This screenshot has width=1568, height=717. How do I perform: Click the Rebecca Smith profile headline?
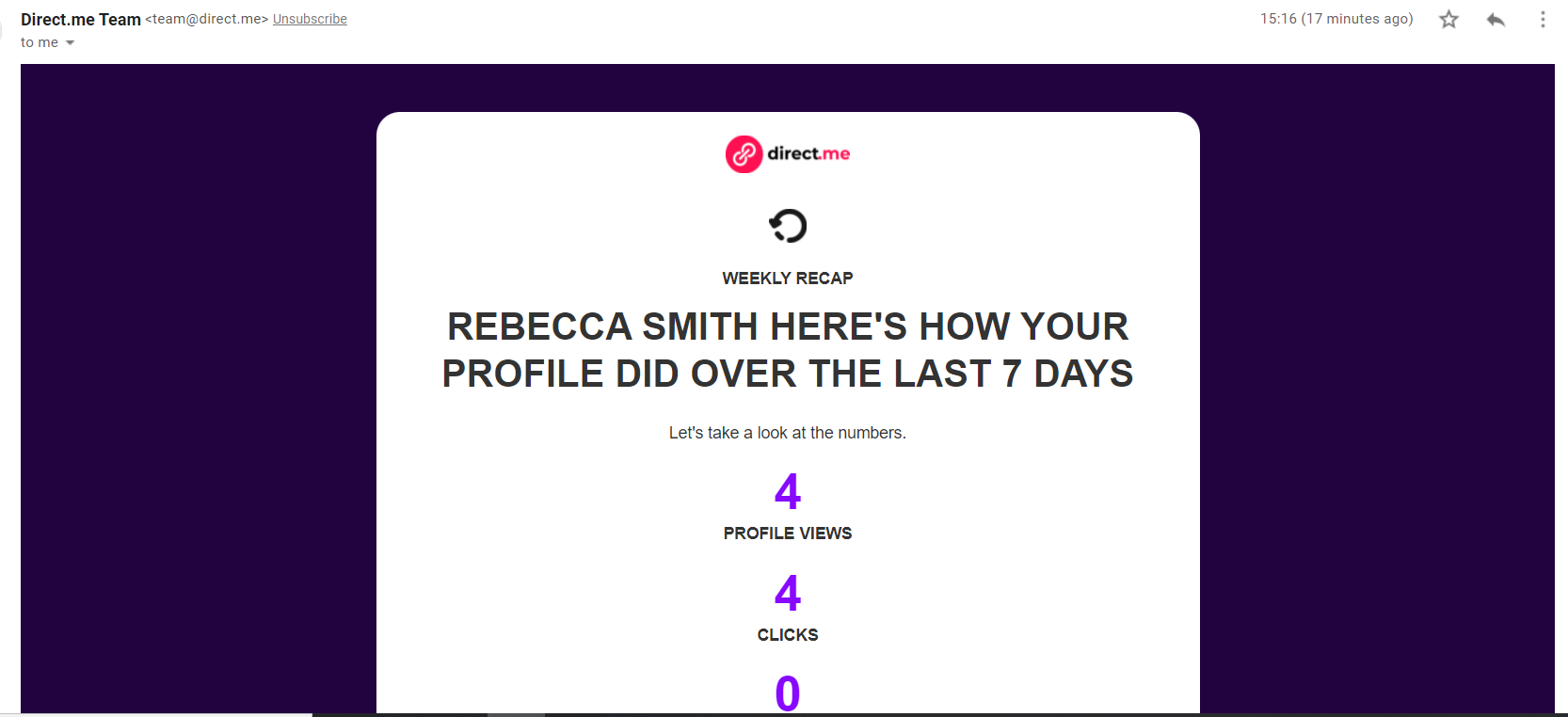(788, 350)
